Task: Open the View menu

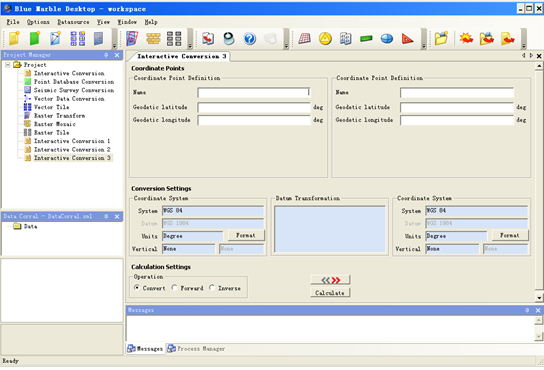Action: pyautogui.click(x=103, y=22)
